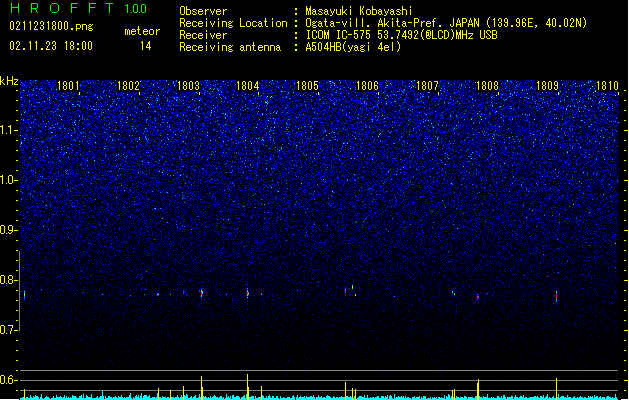
Task: Click the 1.1 kHz axis label
Action: (x=9, y=130)
